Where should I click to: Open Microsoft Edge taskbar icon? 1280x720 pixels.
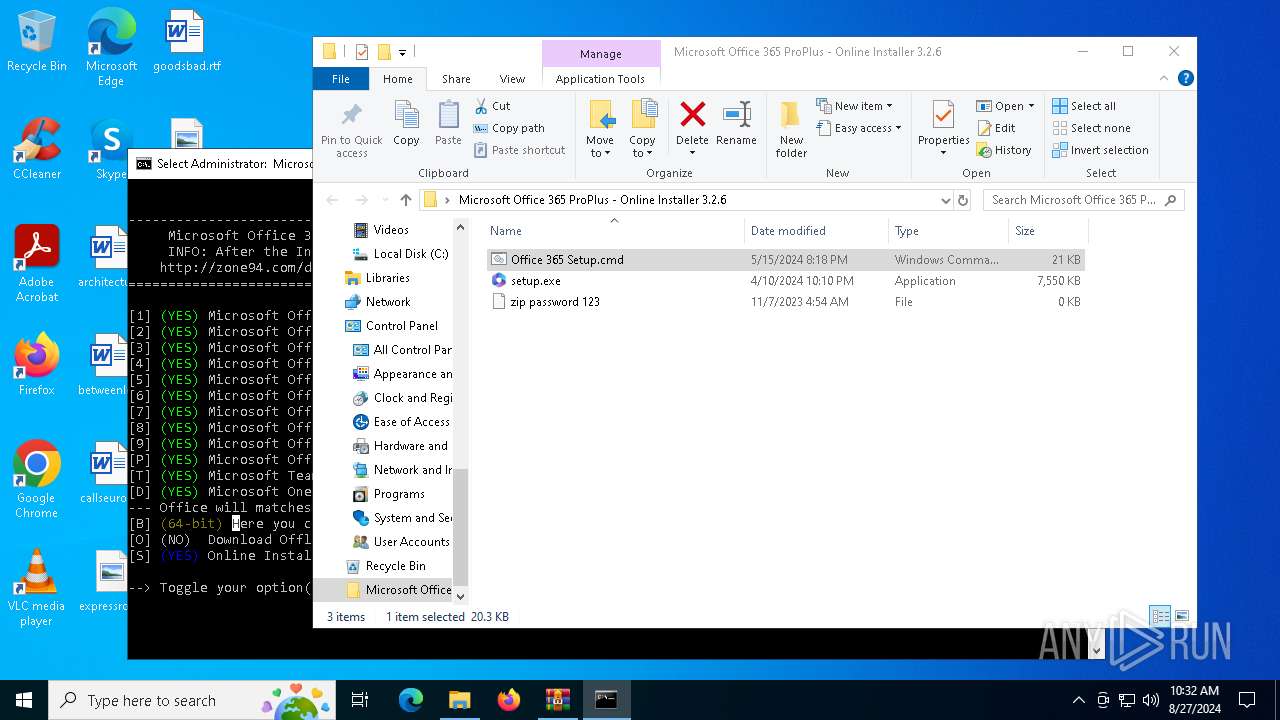(x=410, y=700)
